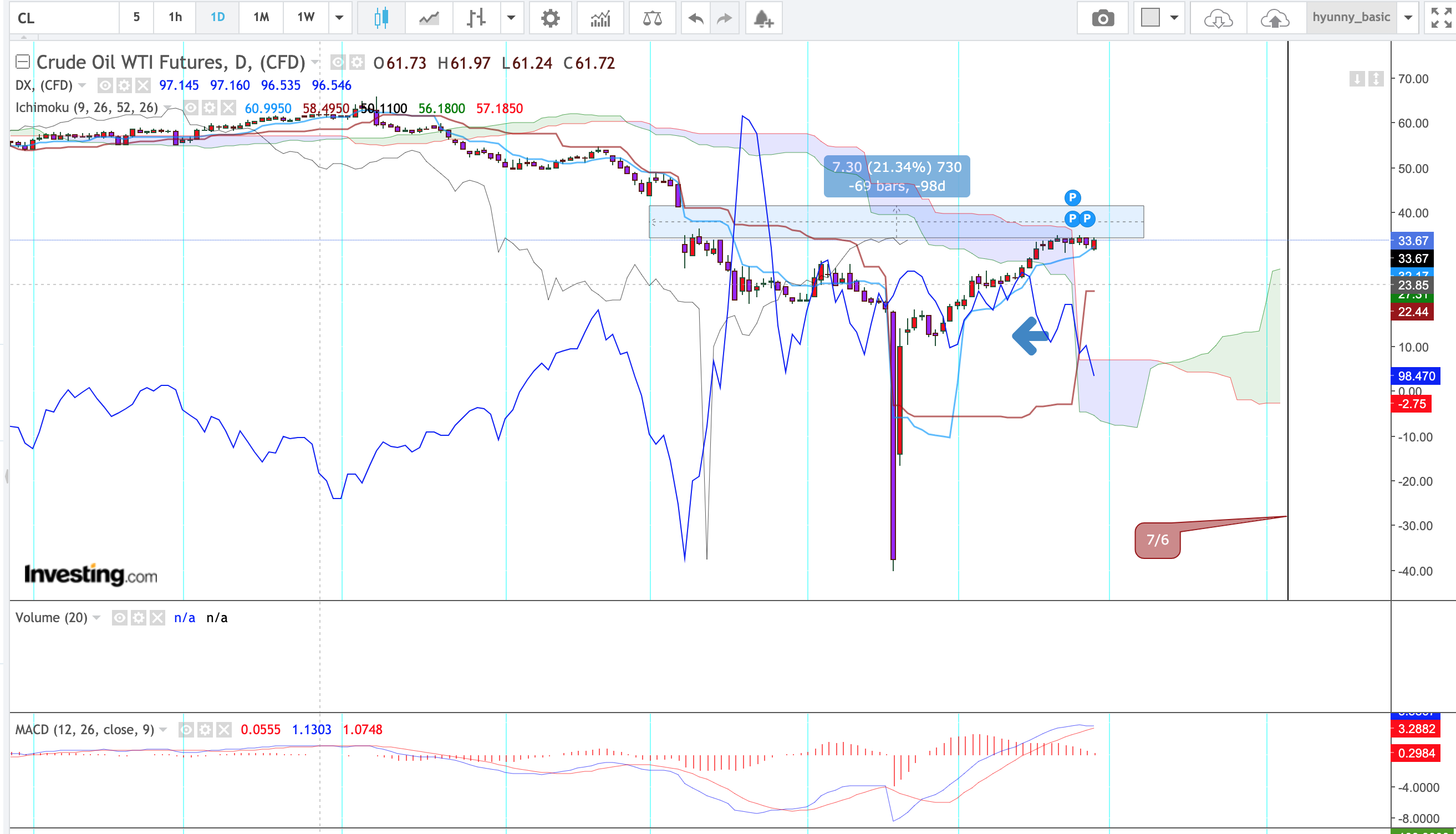Screen dimensions: 1456x834
Task: Hide the DX comparison series using eye icon
Action: pyautogui.click(x=105, y=85)
